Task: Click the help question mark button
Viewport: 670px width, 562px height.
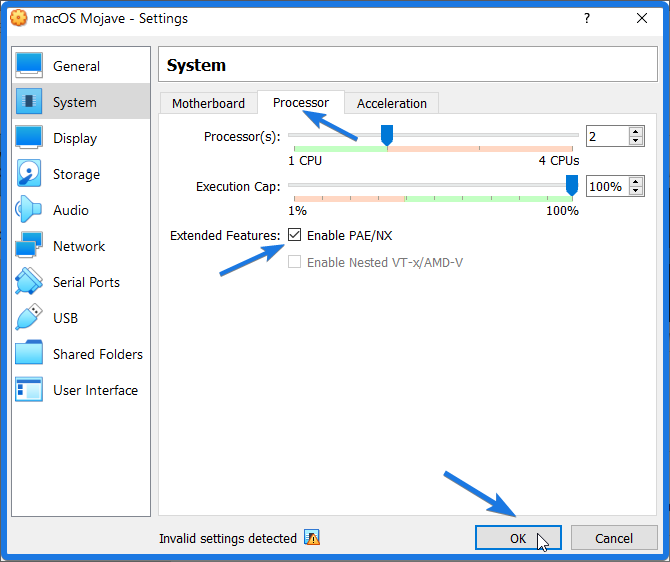Action: 587,18
